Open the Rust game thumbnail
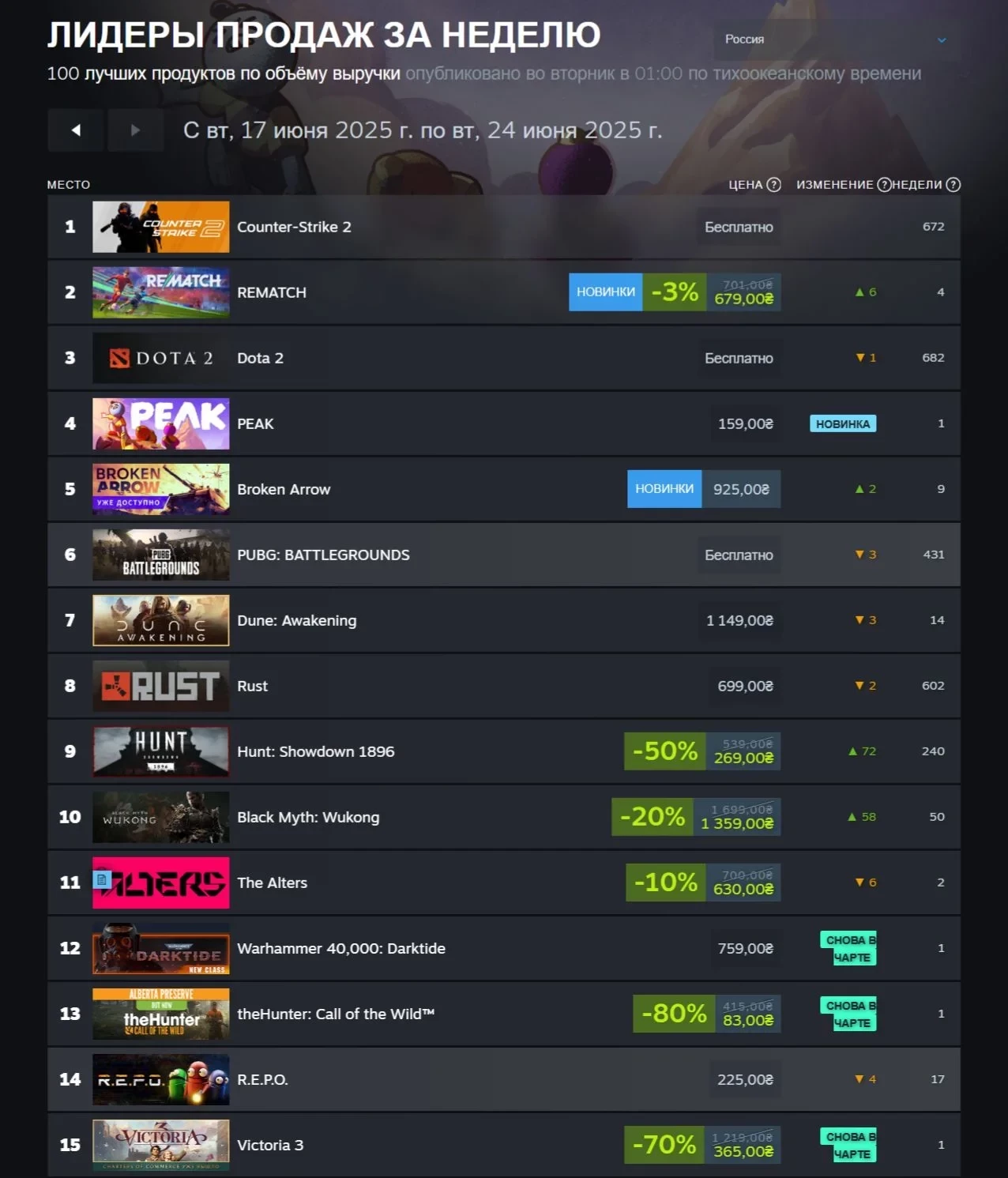Image resolution: width=1008 pixels, height=1178 pixels. 161,687
